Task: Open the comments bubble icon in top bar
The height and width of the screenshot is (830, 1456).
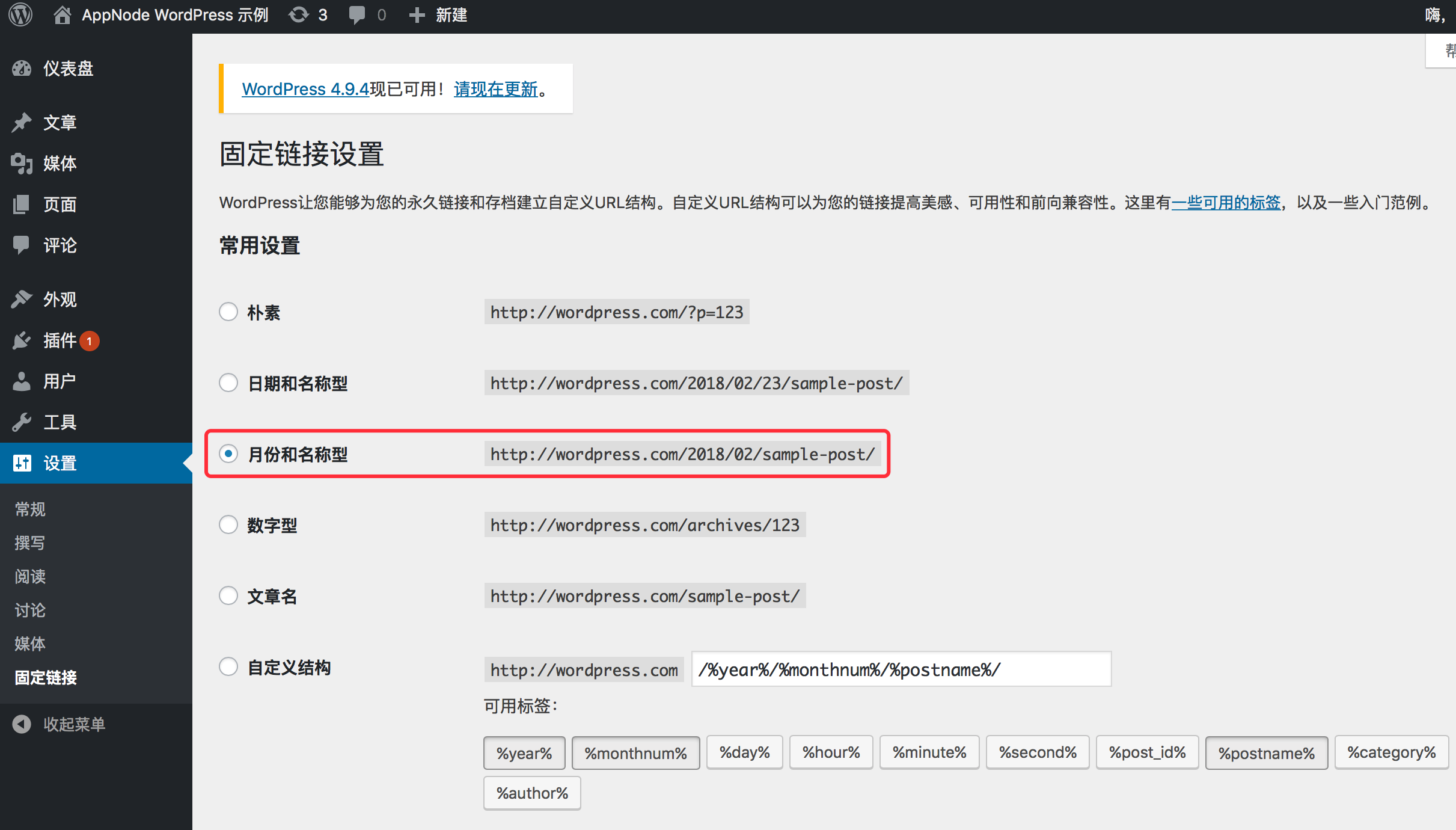Action: coord(357,15)
